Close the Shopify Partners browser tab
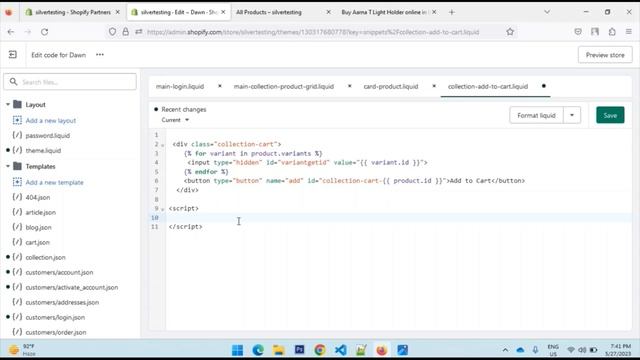This screenshot has height=360, width=640. coord(118,12)
